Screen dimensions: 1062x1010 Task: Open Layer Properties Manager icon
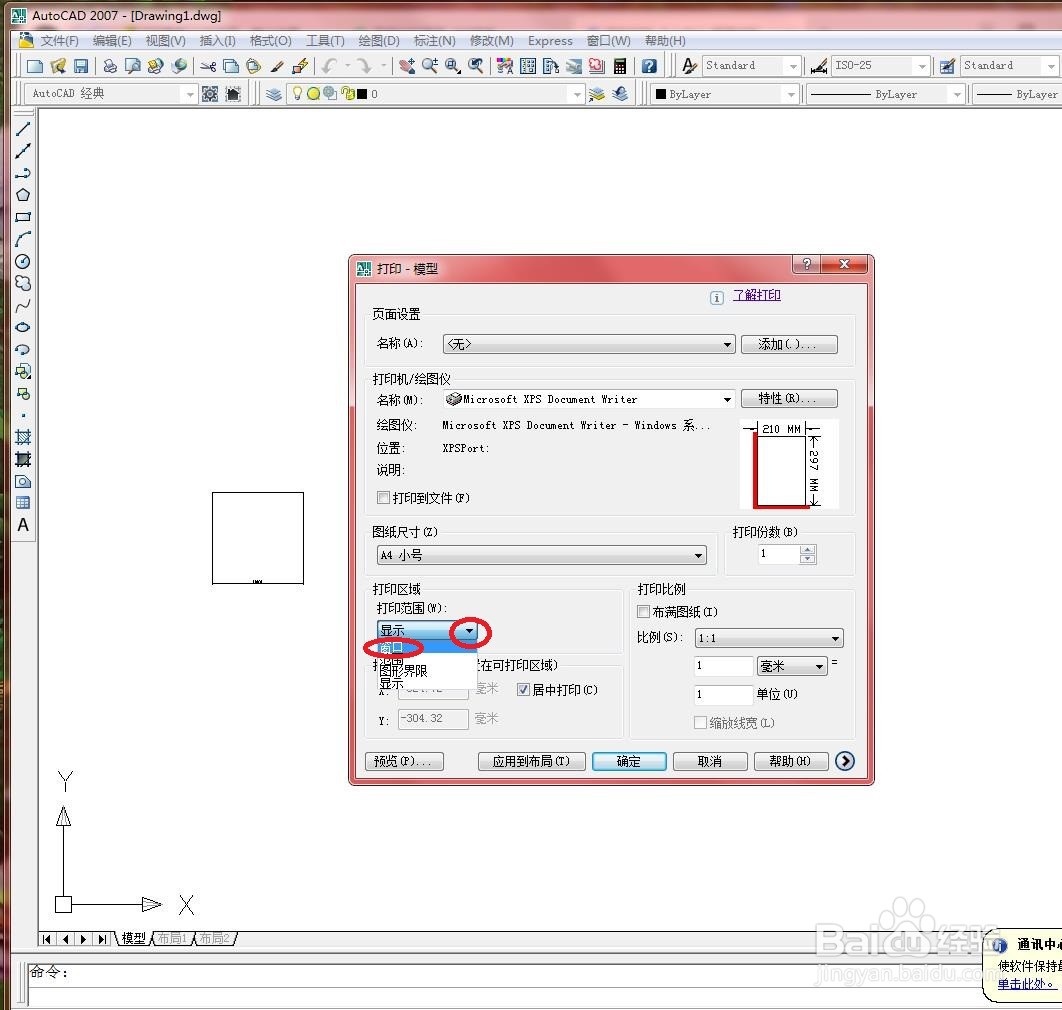click(x=274, y=93)
